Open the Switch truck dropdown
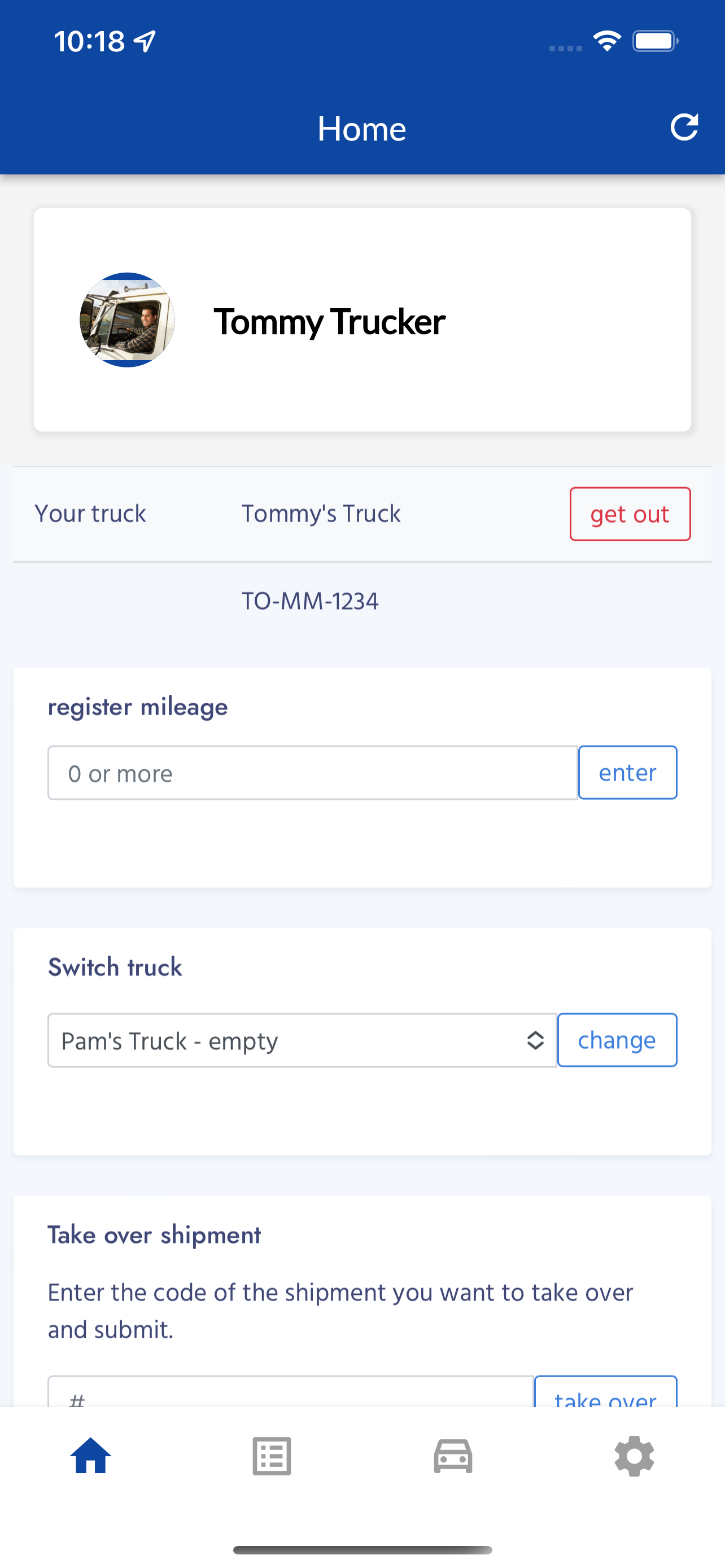Viewport: 725px width, 1568px height. click(x=303, y=1040)
